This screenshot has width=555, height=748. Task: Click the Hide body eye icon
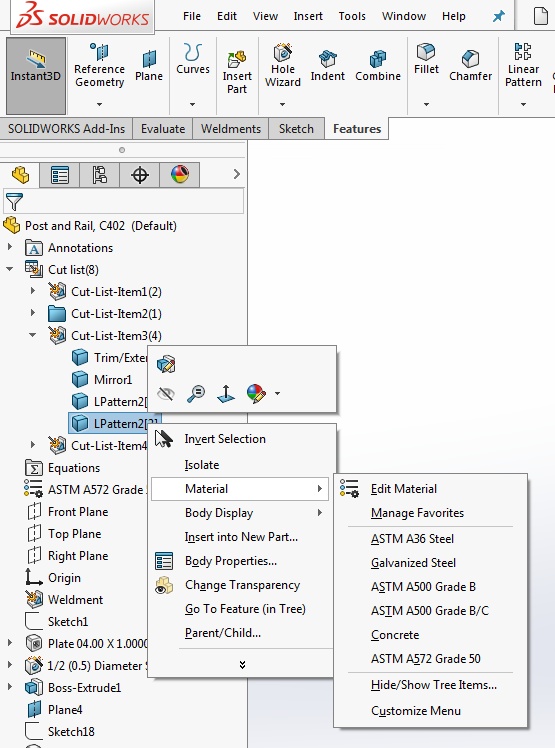(166, 394)
